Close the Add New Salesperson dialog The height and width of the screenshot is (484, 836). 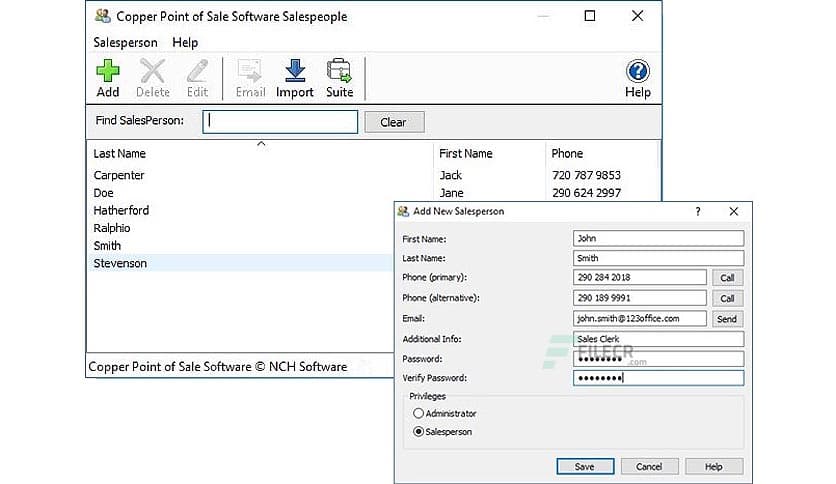pos(734,212)
